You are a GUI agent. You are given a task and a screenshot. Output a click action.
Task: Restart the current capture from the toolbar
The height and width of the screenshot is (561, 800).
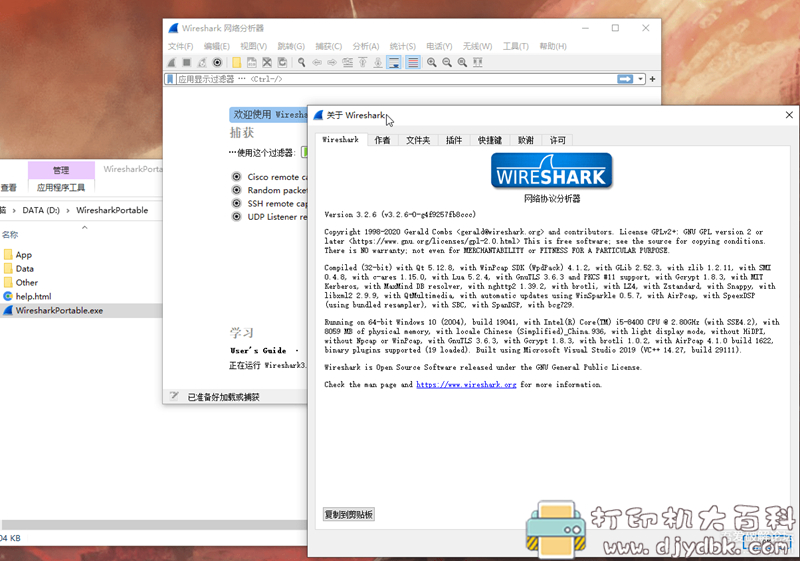coord(202,62)
